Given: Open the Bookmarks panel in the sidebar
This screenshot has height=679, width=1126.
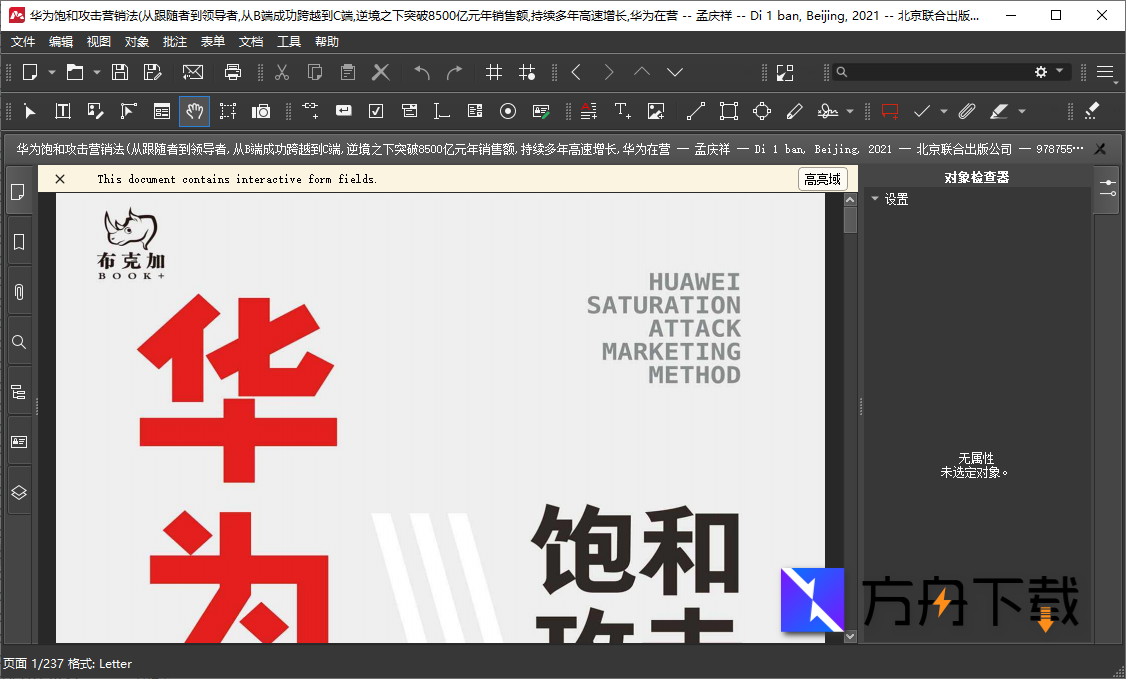Looking at the screenshot, I should point(18,241).
